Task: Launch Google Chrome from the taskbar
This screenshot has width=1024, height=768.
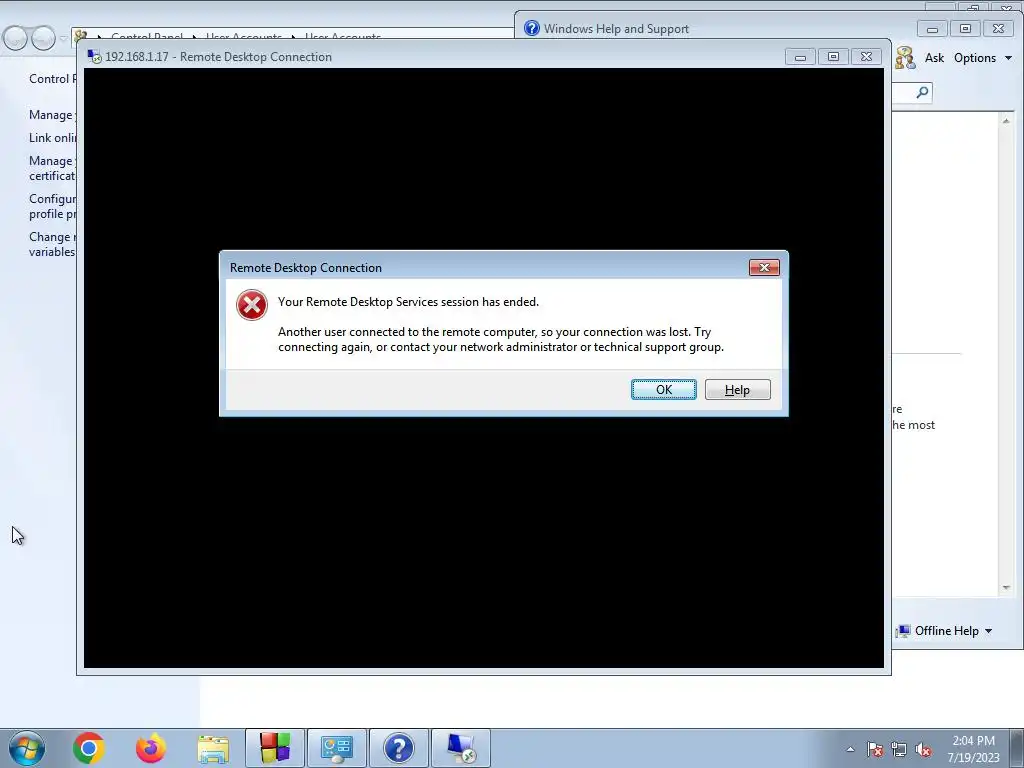Action: click(89, 748)
